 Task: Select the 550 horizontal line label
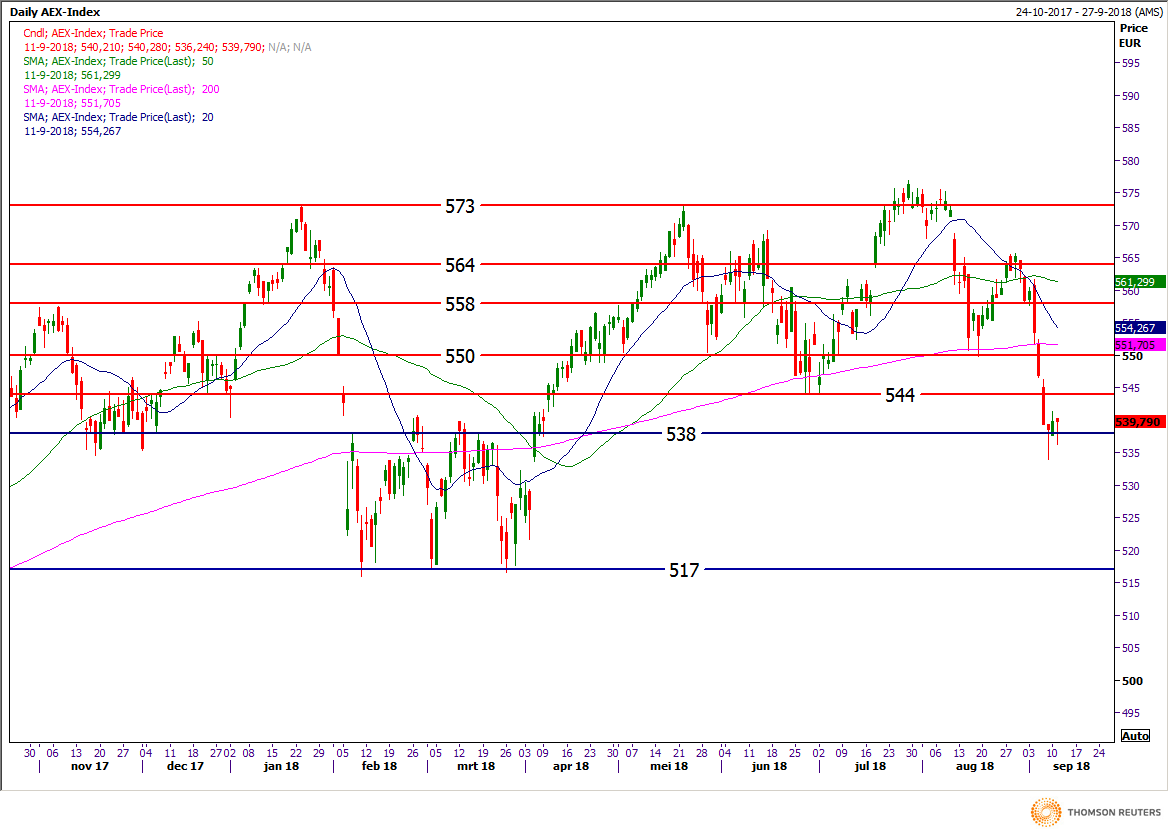(x=460, y=355)
